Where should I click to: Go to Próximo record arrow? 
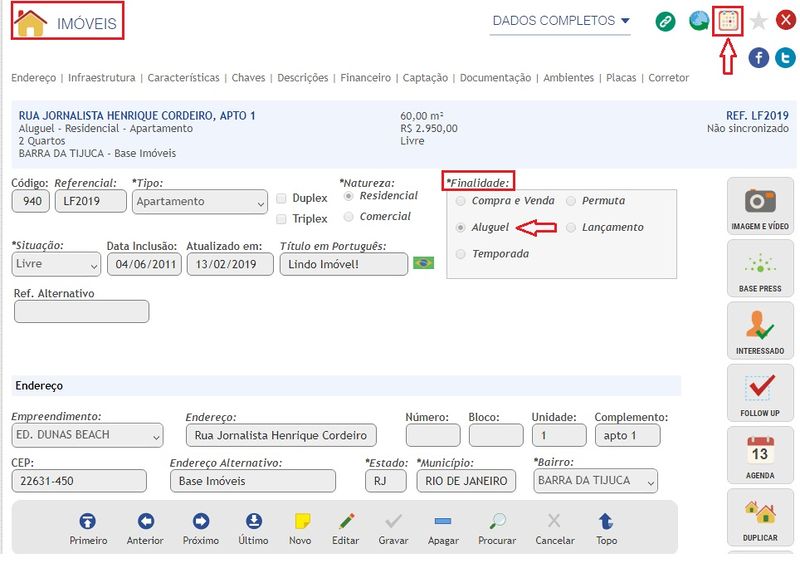coord(200,521)
